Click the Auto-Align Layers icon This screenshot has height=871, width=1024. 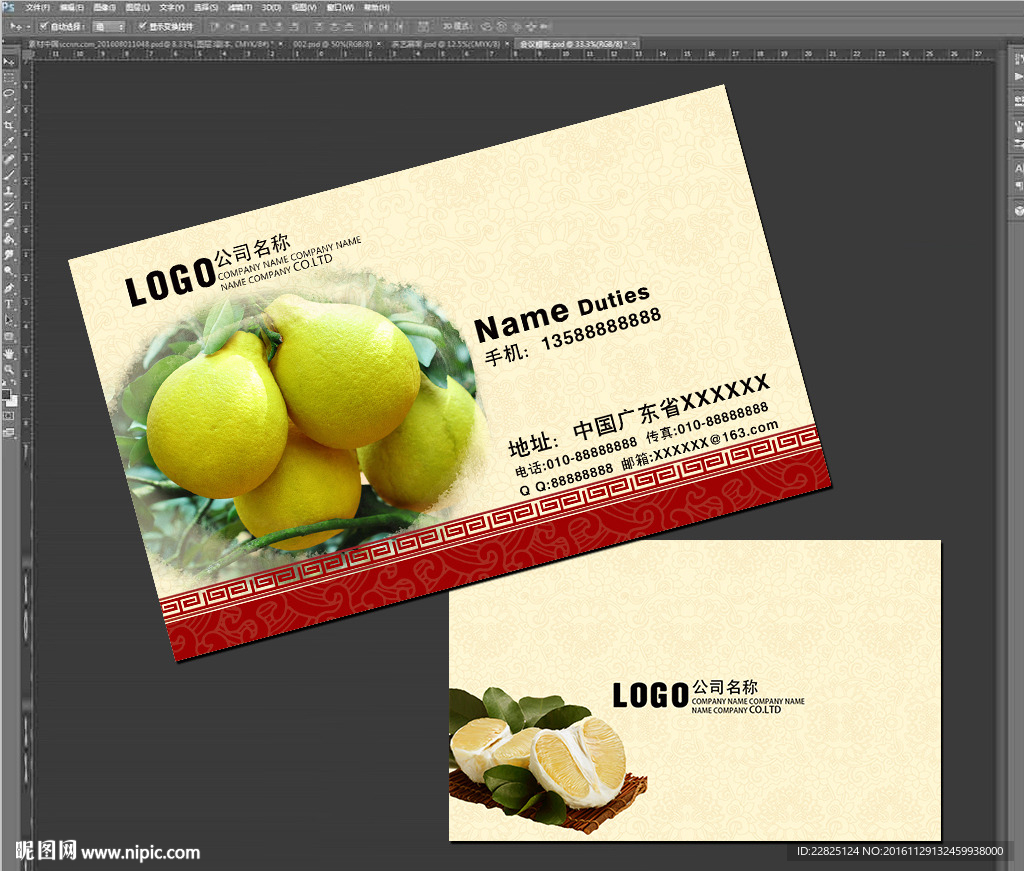tap(423, 26)
